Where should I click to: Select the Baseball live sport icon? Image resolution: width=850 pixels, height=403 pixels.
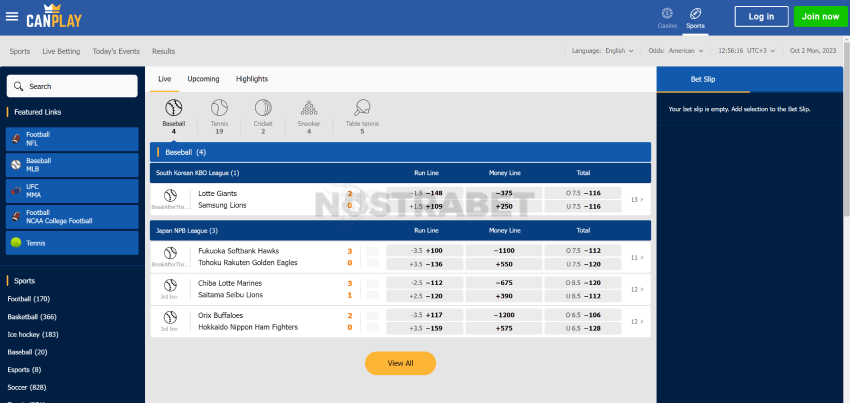(x=173, y=107)
